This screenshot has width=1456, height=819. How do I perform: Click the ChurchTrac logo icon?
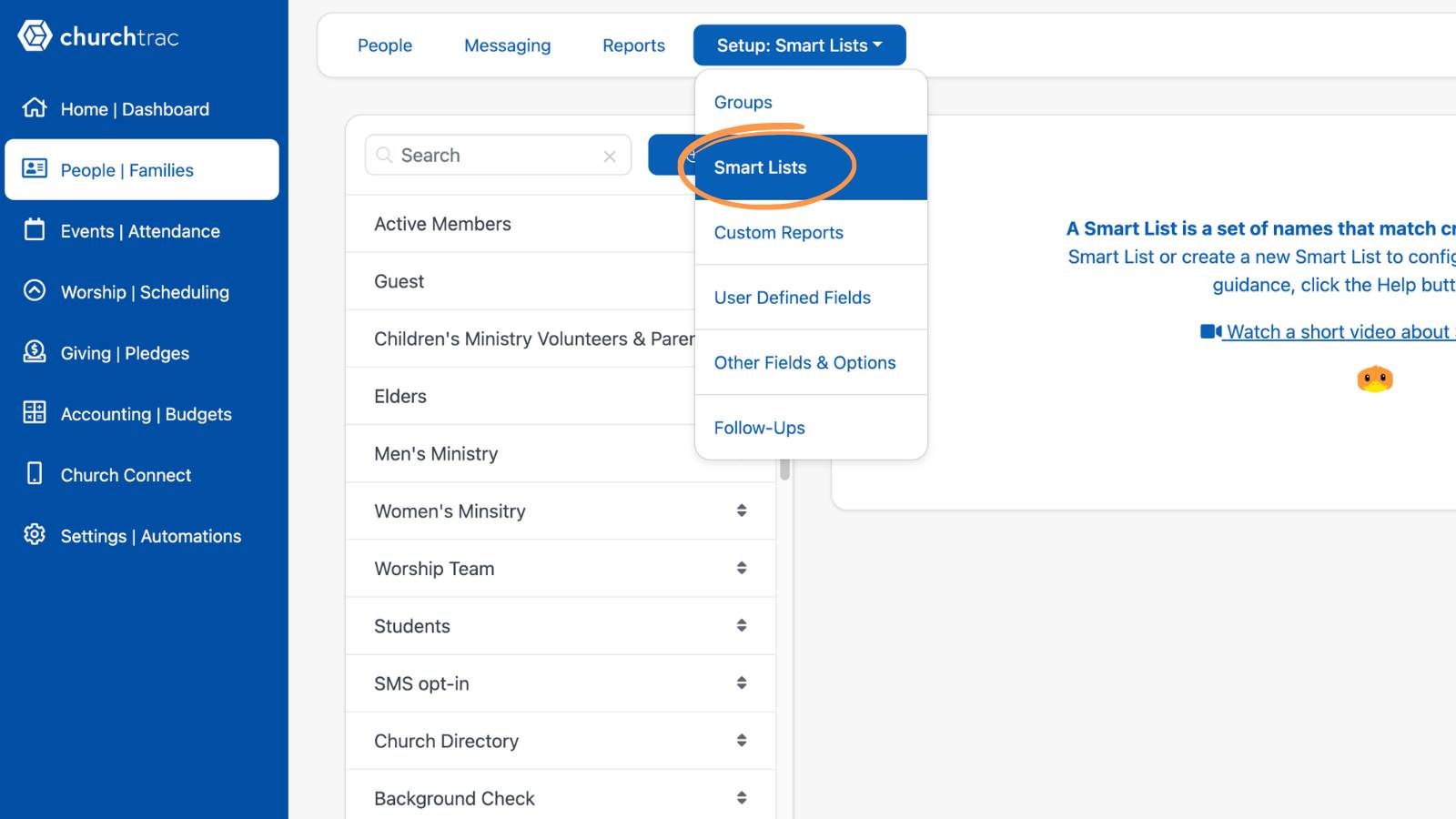click(x=35, y=36)
